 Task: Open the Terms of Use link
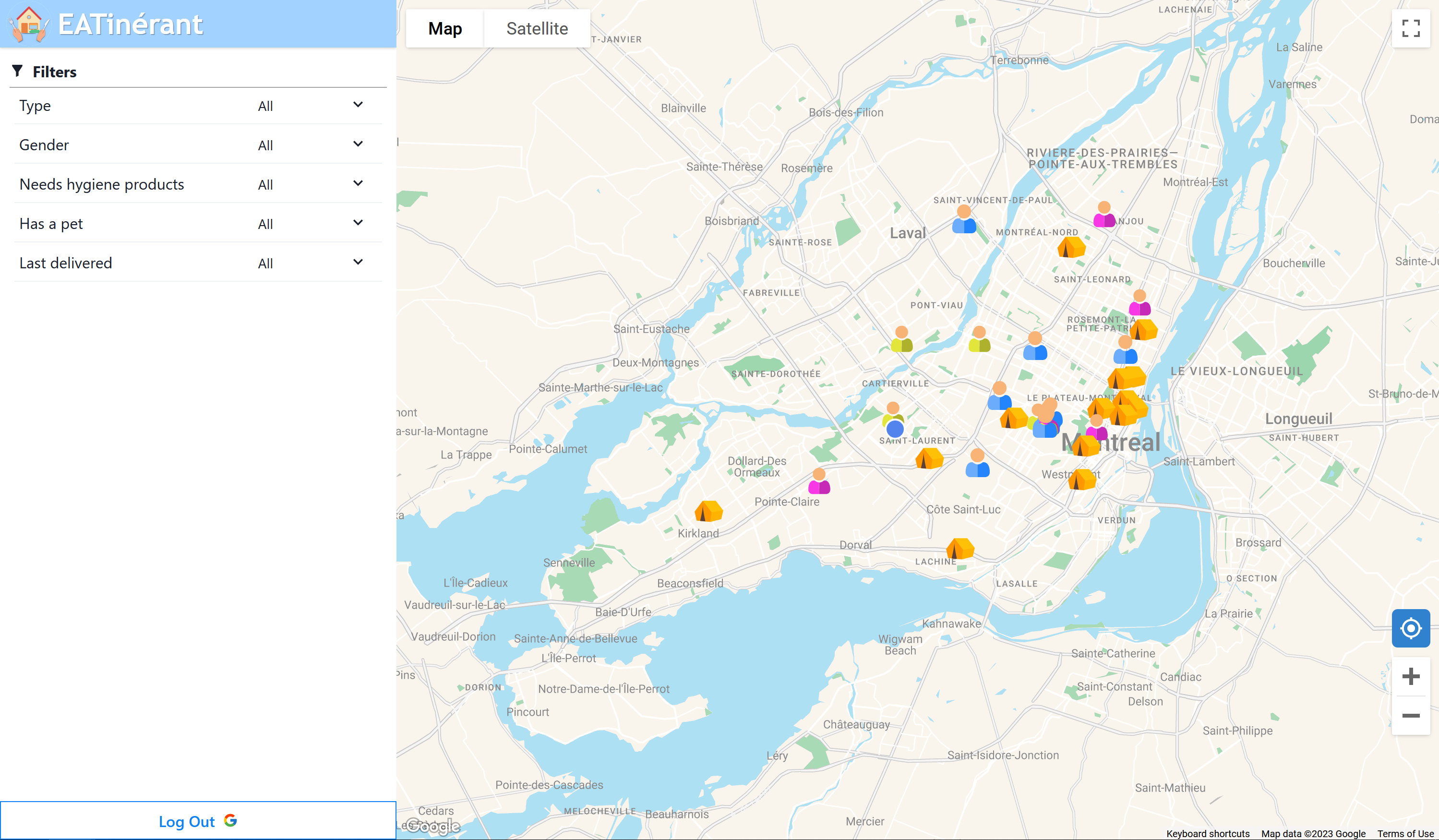1405,834
